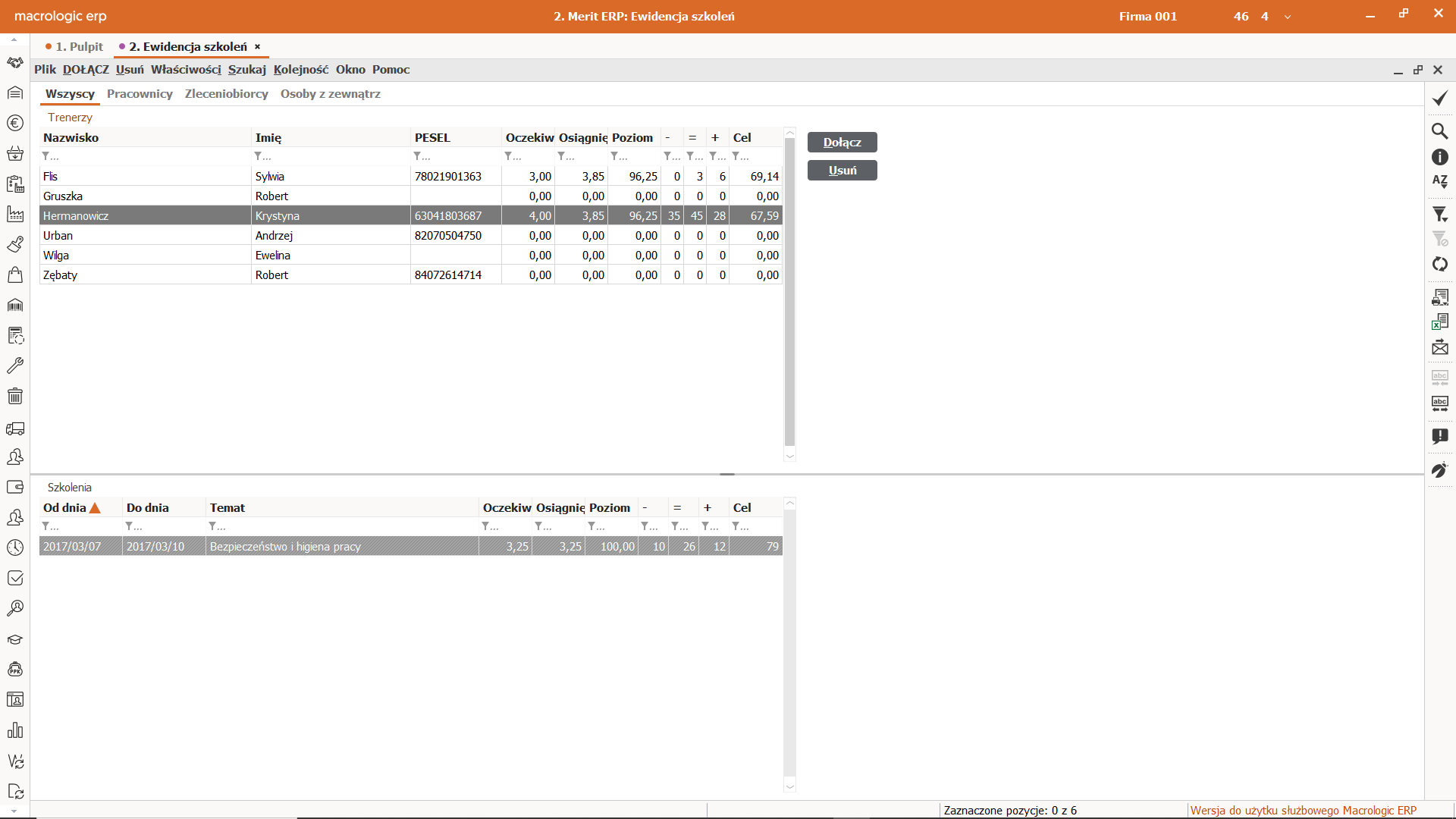
Task: Open Nazwisko column filter in Trenerzy
Action: click(50, 156)
